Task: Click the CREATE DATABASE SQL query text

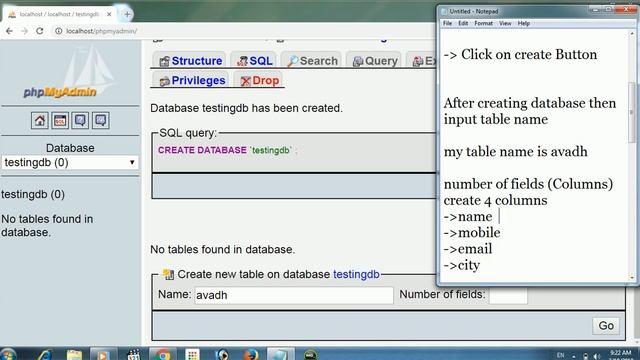Action: click(x=227, y=150)
